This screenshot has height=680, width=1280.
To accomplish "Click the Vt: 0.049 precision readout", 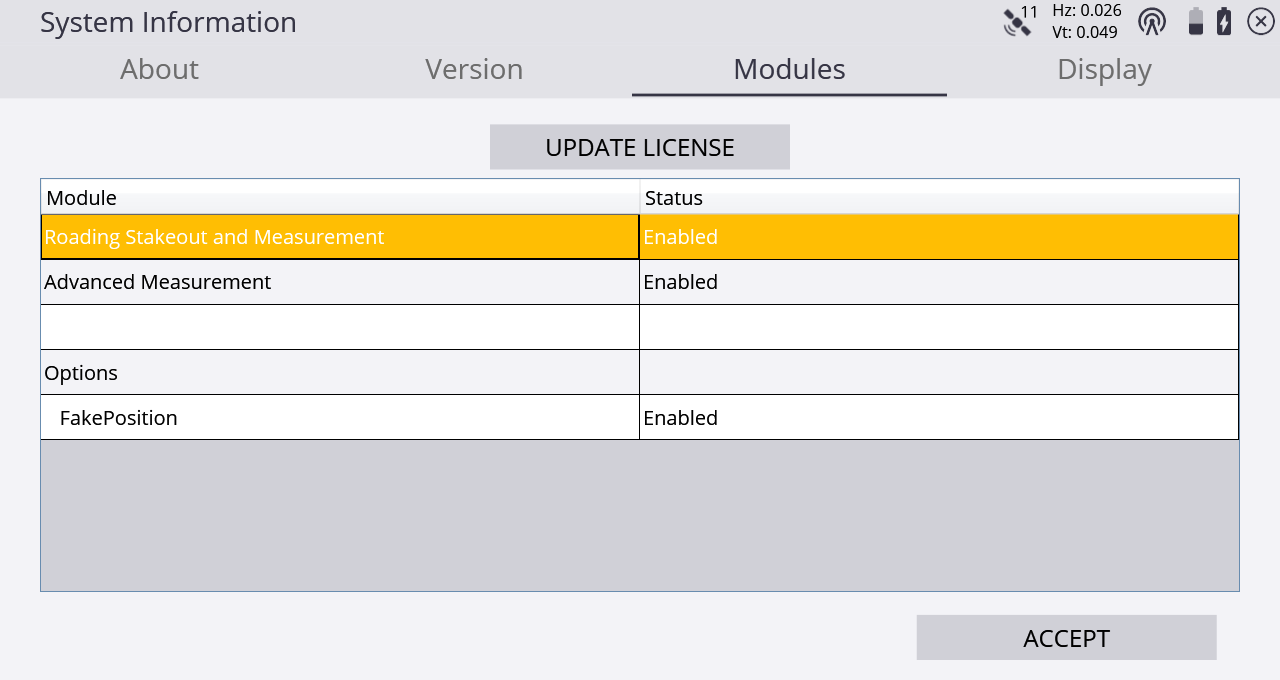I will click(x=1085, y=32).
